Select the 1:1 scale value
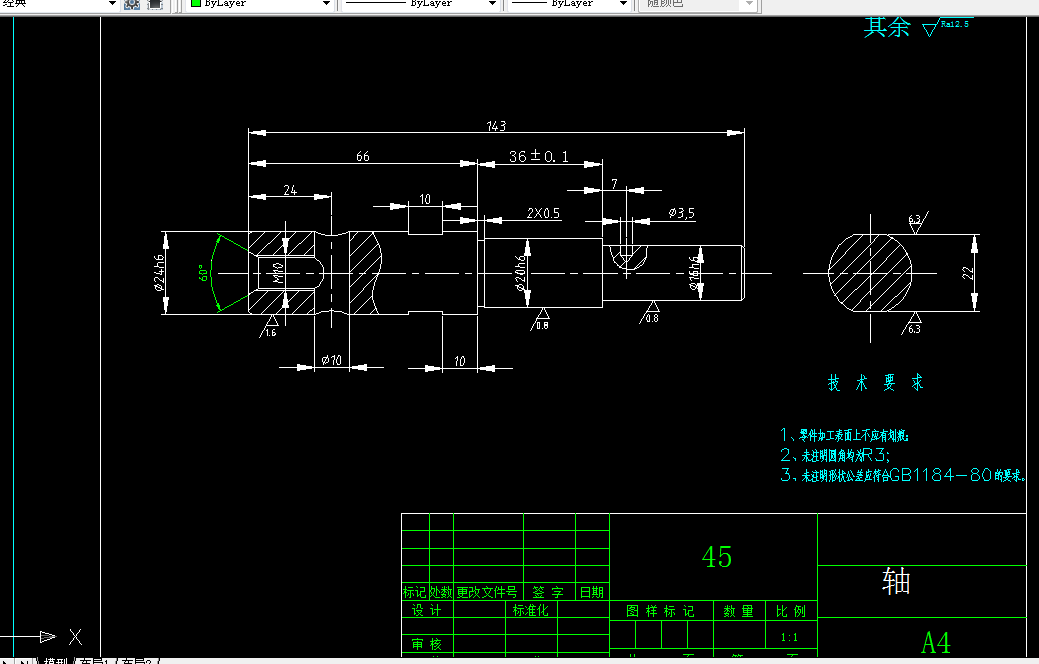This screenshot has width=1039, height=664. click(x=789, y=637)
